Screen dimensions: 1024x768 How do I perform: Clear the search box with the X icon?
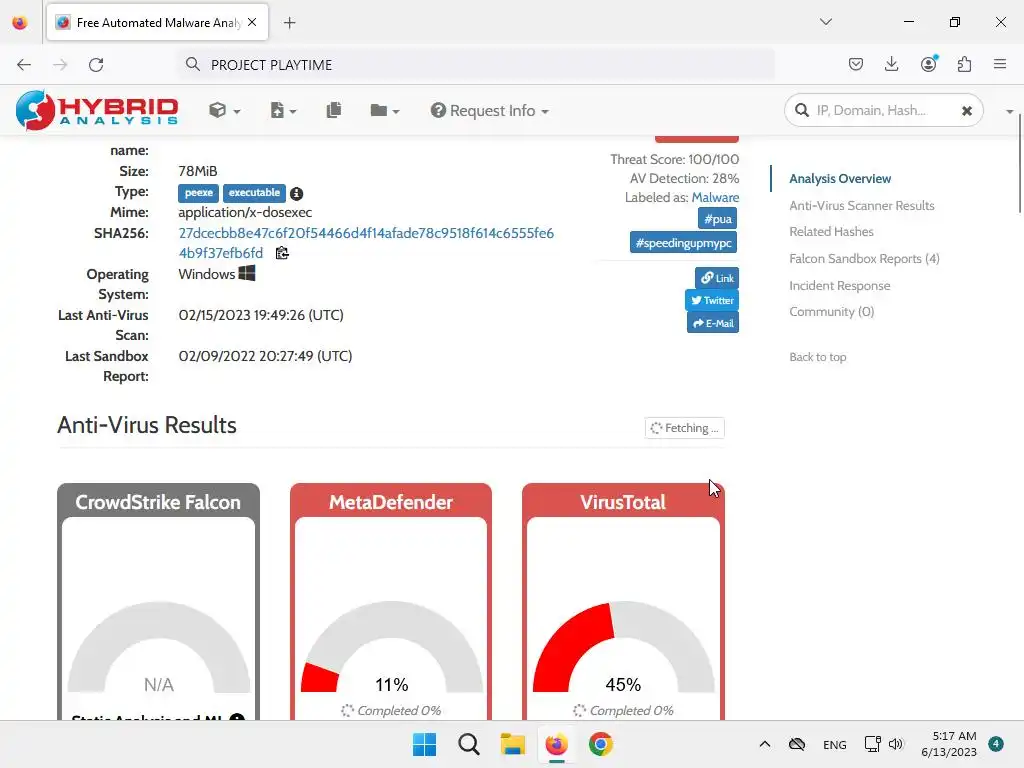click(x=967, y=111)
